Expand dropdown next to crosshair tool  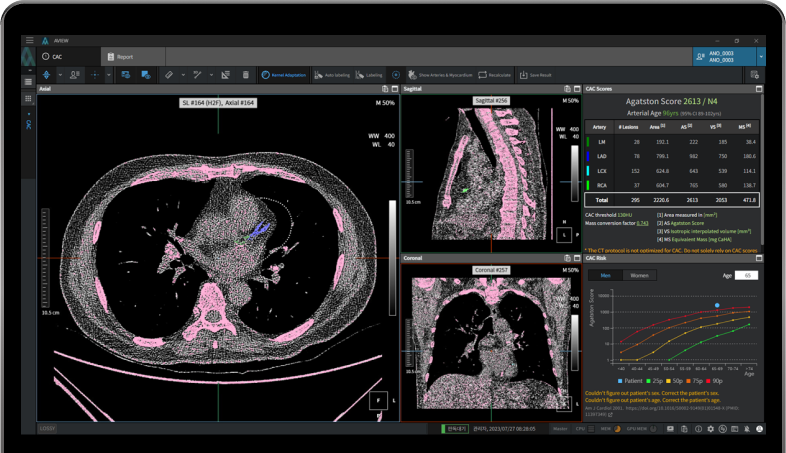(109, 75)
